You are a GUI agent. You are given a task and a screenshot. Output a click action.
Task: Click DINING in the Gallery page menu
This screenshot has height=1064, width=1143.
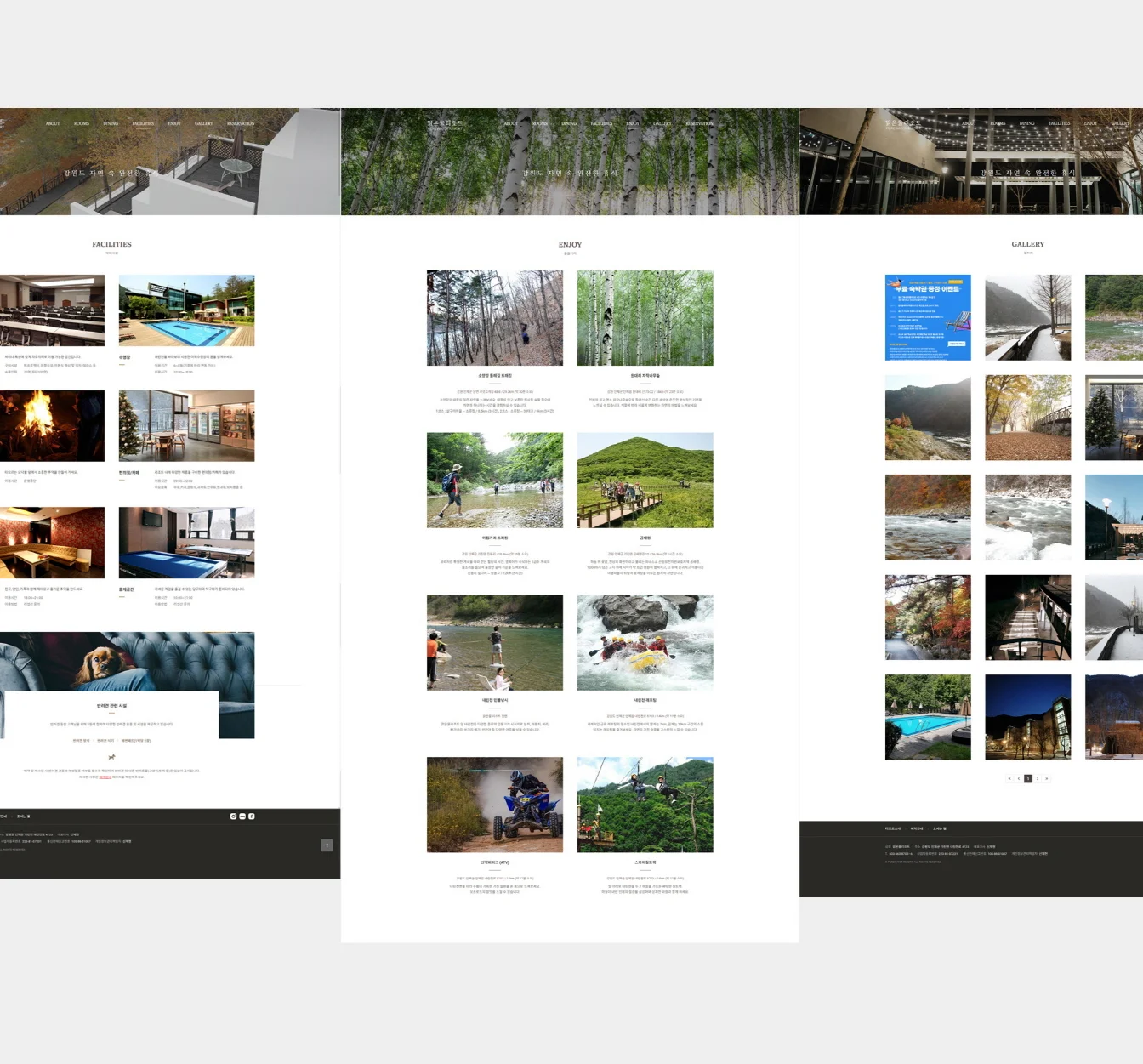pyautogui.click(x=1027, y=123)
